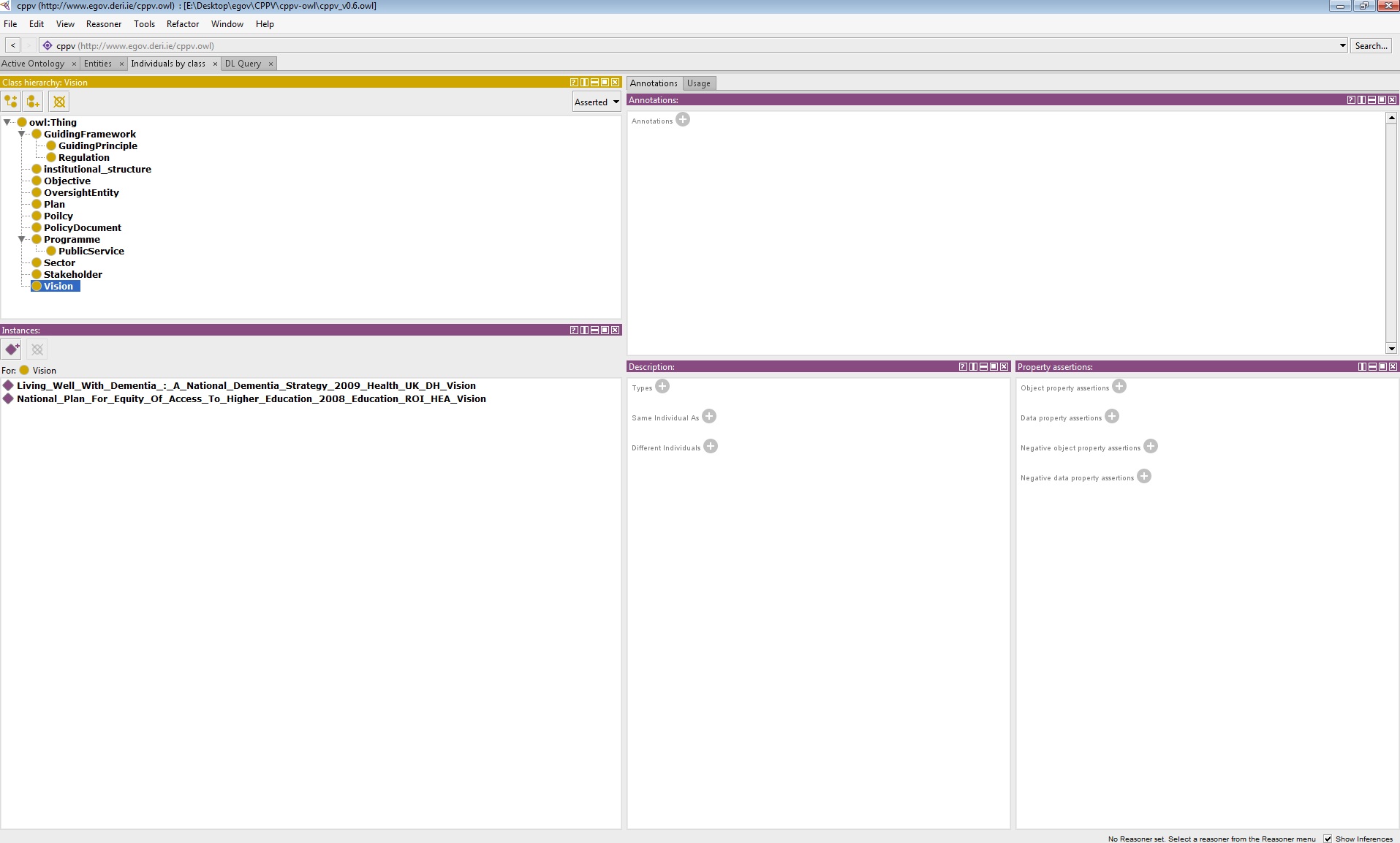This screenshot has width=1400, height=843.
Task: Toggle the Show Inferences checkbox
Action: [1328, 839]
